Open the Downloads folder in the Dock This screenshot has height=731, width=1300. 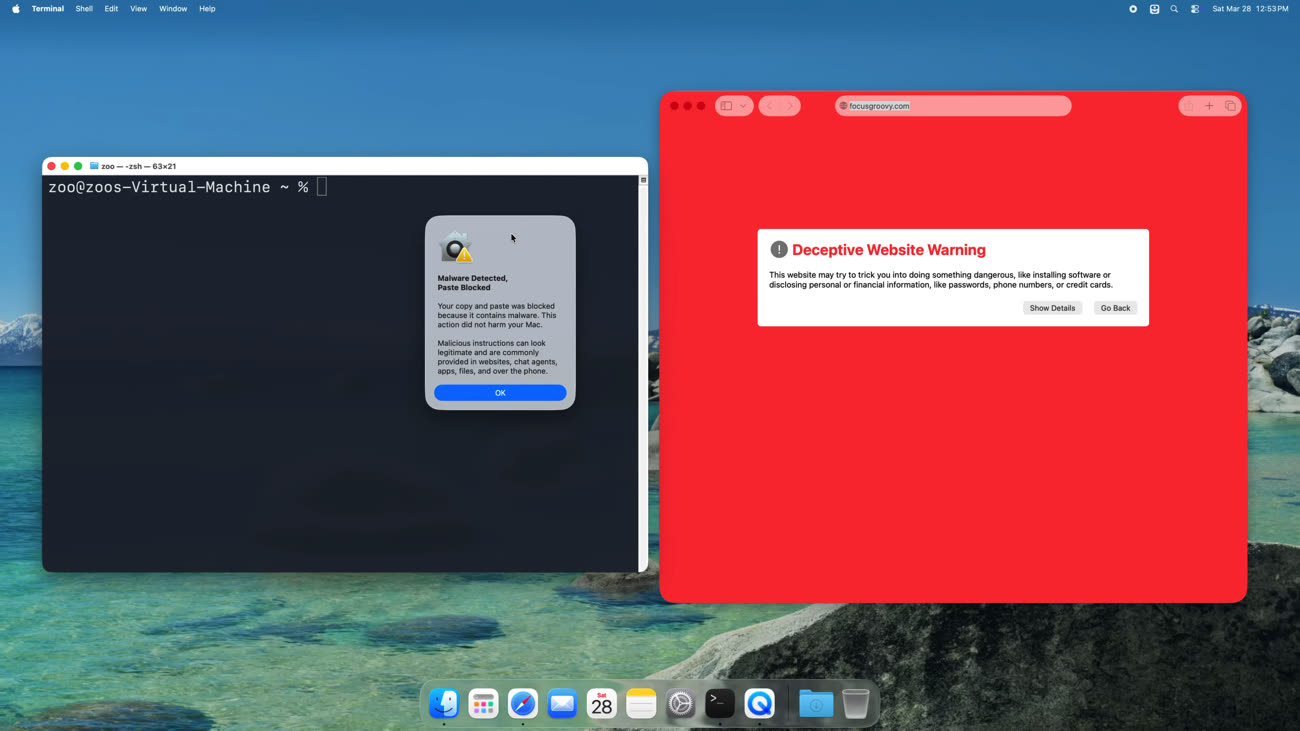coord(816,704)
